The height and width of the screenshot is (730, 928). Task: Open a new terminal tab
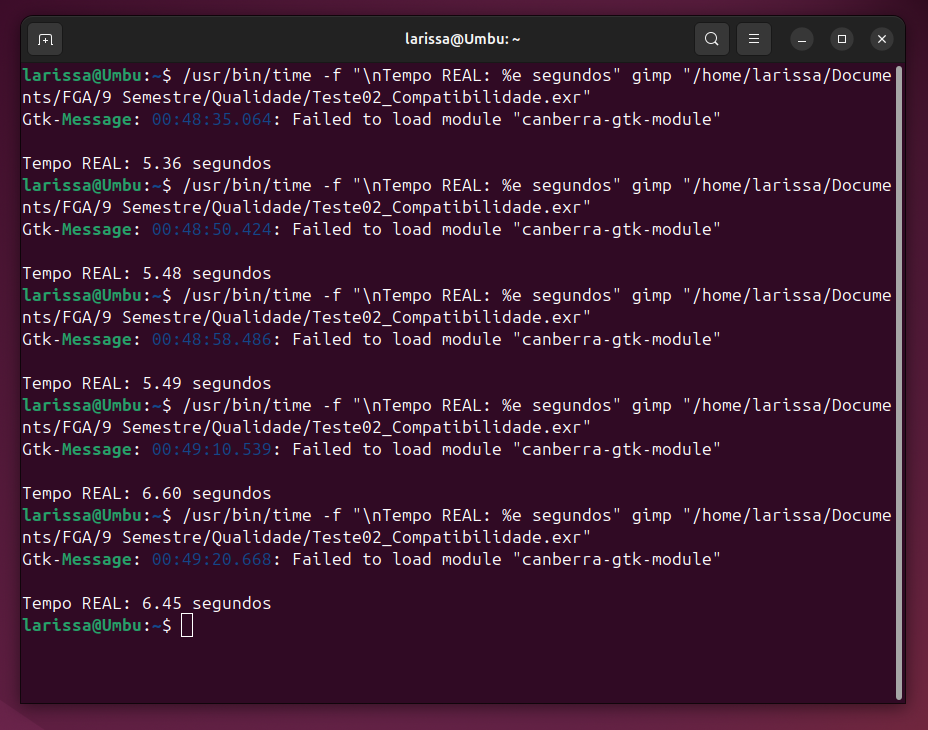[45, 40]
